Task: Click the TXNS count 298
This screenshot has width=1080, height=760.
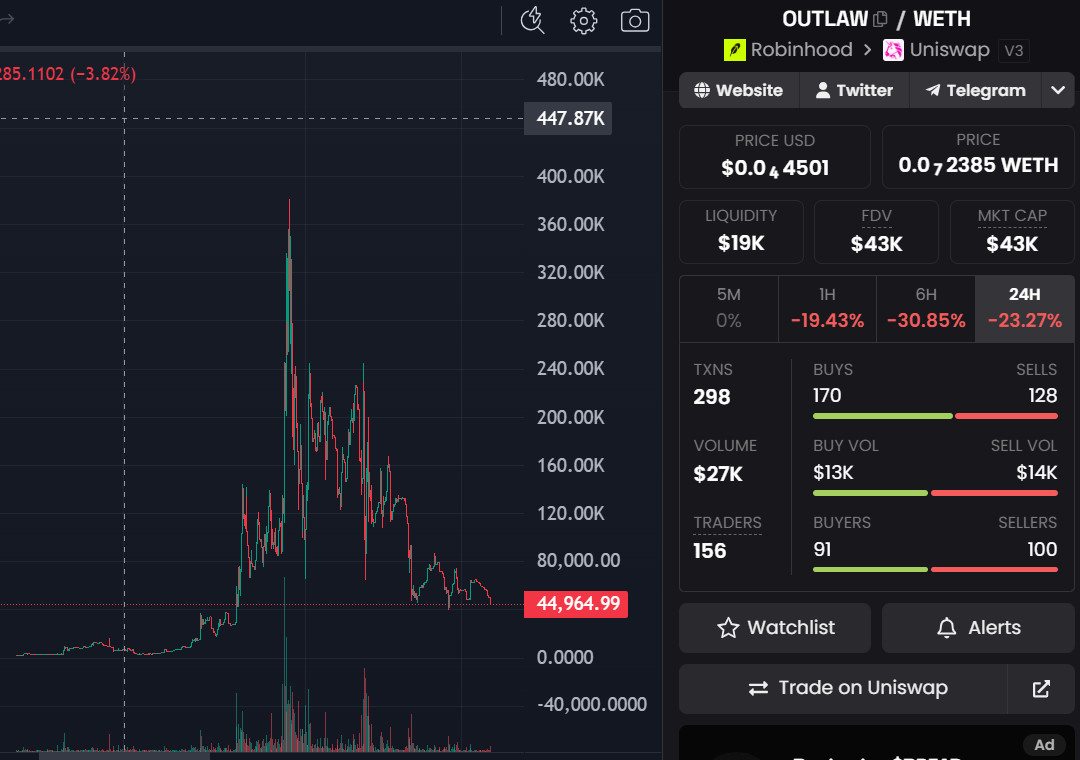Action: point(712,397)
